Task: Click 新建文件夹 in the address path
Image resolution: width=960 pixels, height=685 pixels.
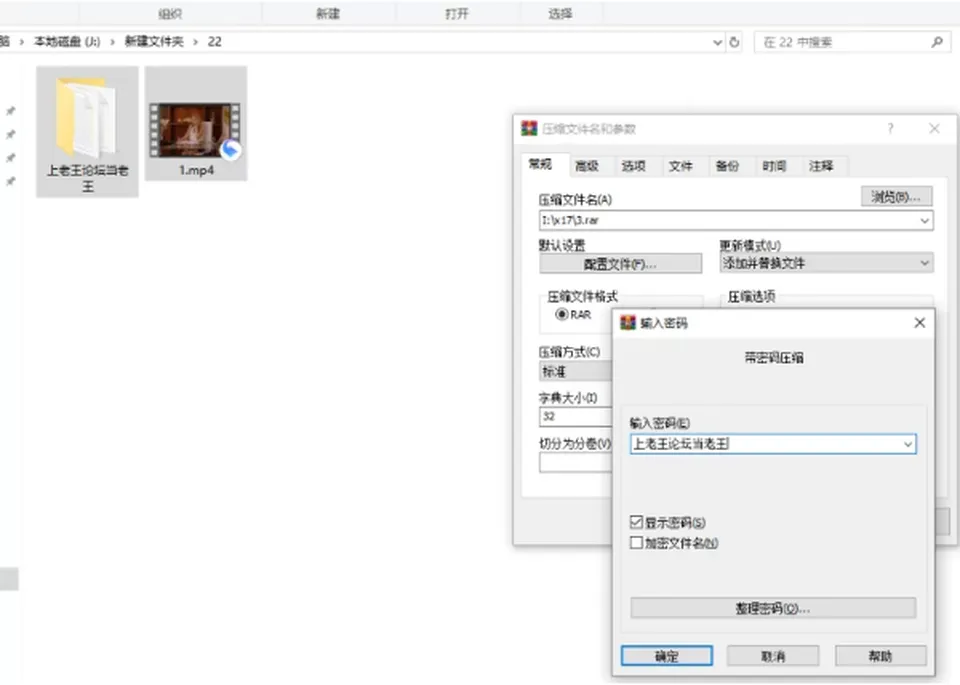Action: [154, 42]
